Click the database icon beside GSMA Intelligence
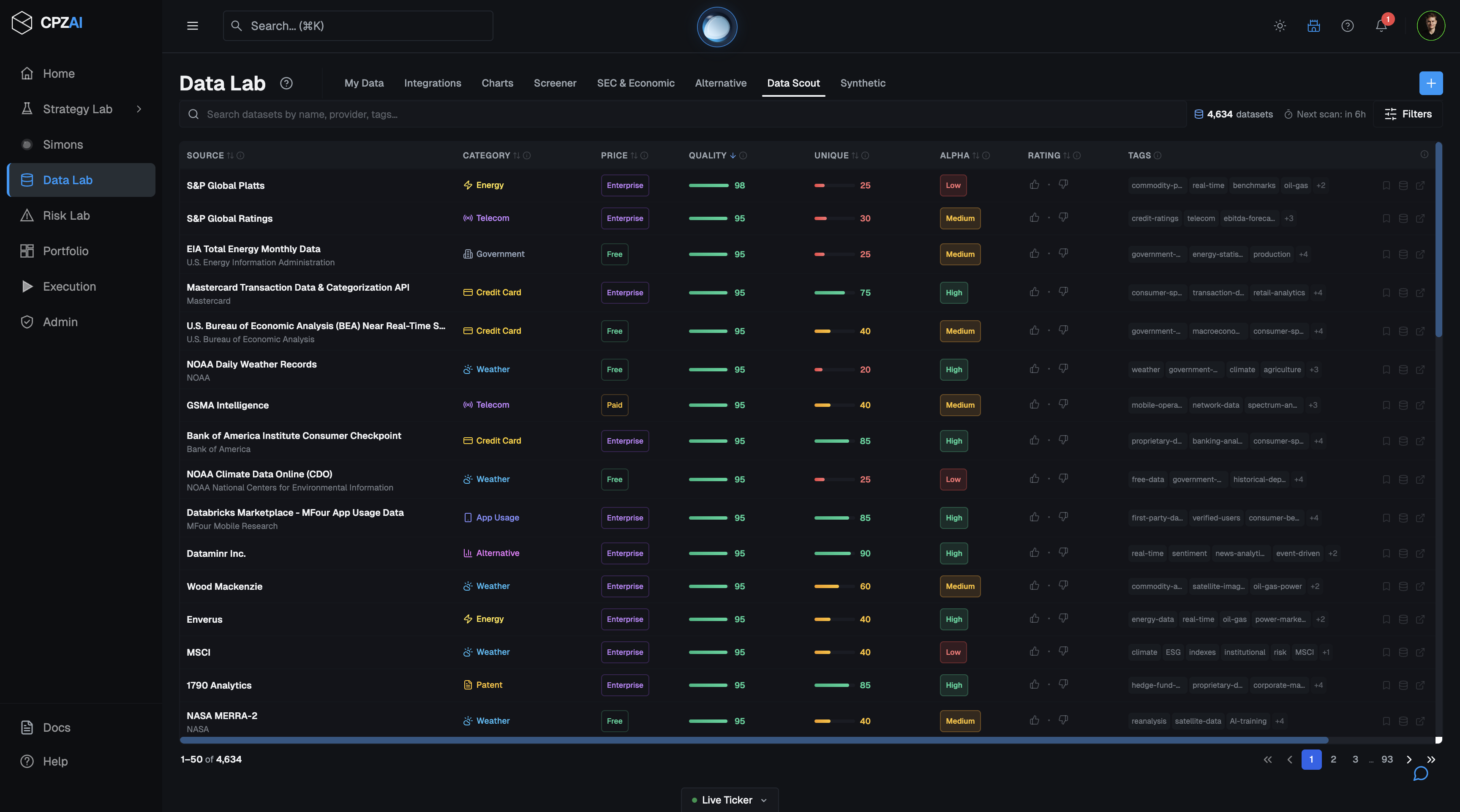The height and width of the screenshot is (812, 1460). pos(1403,405)
